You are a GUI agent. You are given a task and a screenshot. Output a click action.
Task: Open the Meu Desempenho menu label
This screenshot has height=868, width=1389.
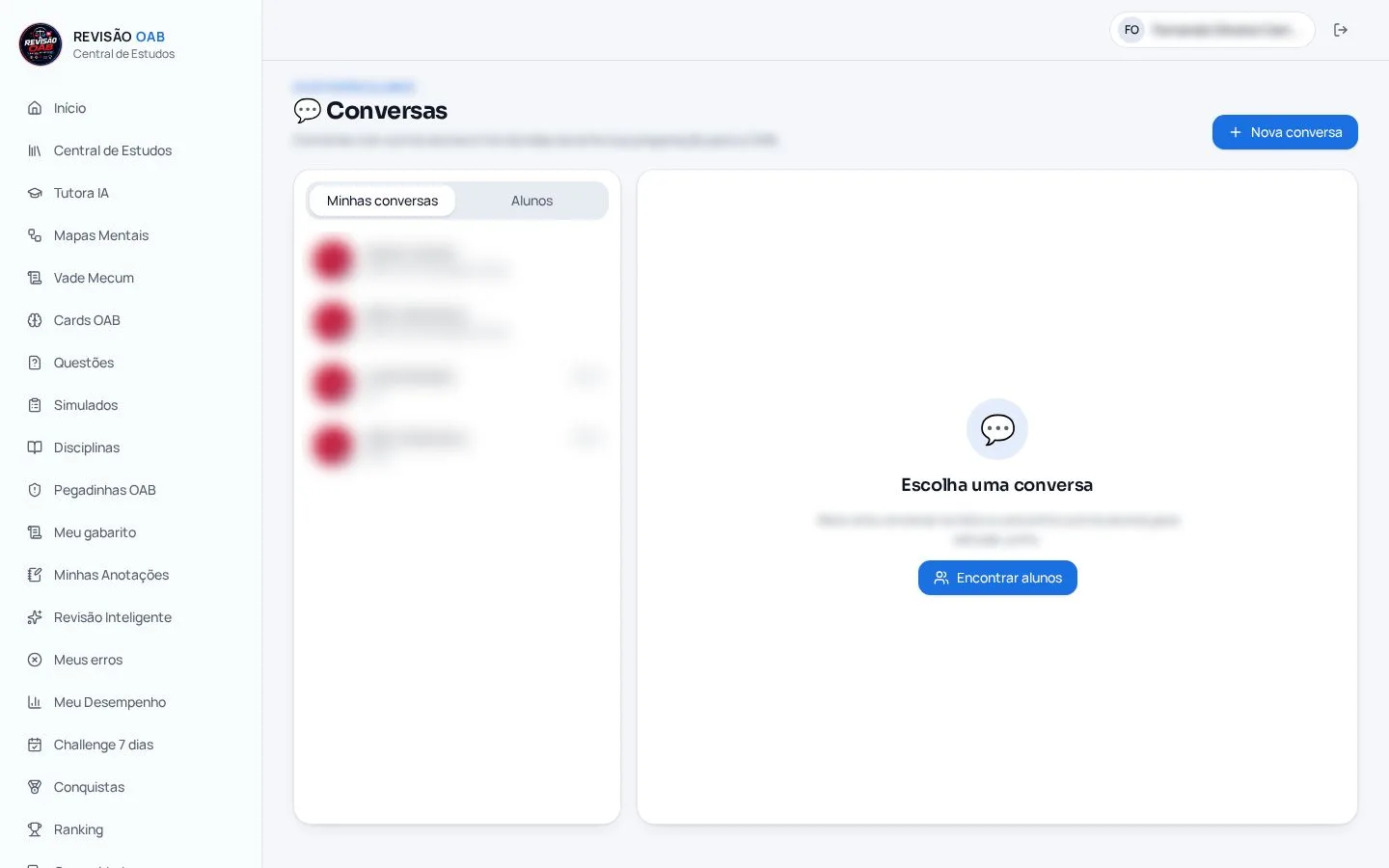click(110, 702)
